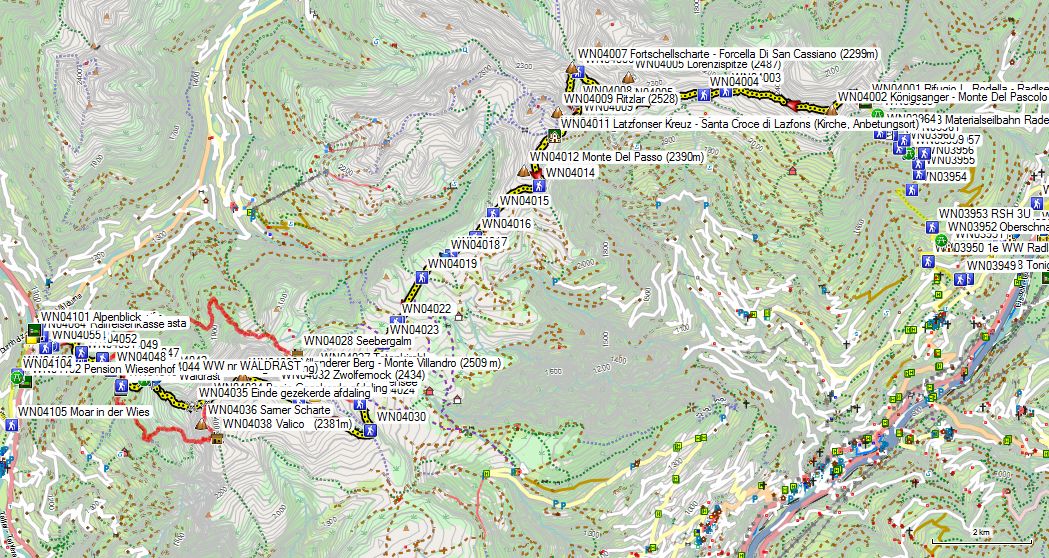Click the hiker icon at WN04019
Image resolution: width=1049 pixels, height=558 pixels.
[x=420, y=275]
